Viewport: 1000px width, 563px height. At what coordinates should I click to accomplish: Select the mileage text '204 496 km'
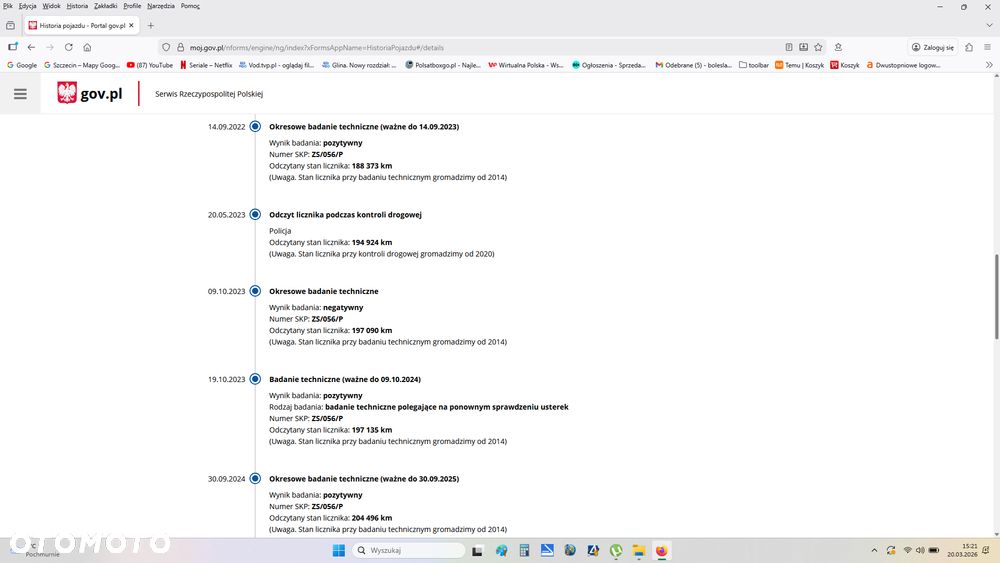[372, 518]
